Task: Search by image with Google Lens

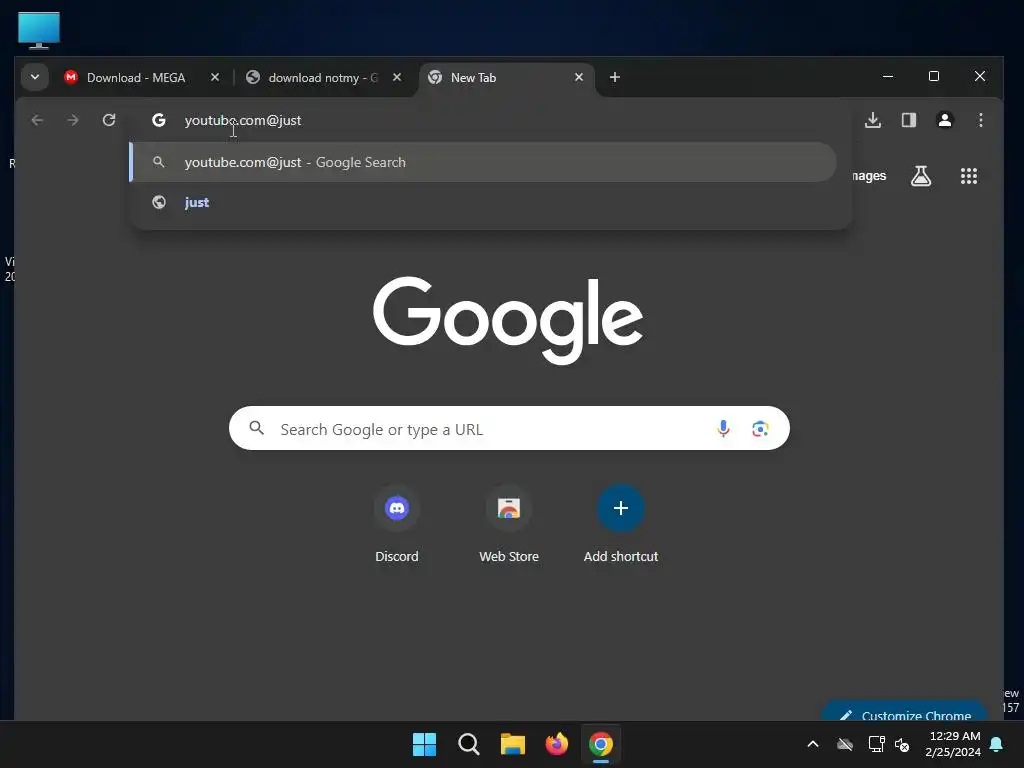Action: 760,428
